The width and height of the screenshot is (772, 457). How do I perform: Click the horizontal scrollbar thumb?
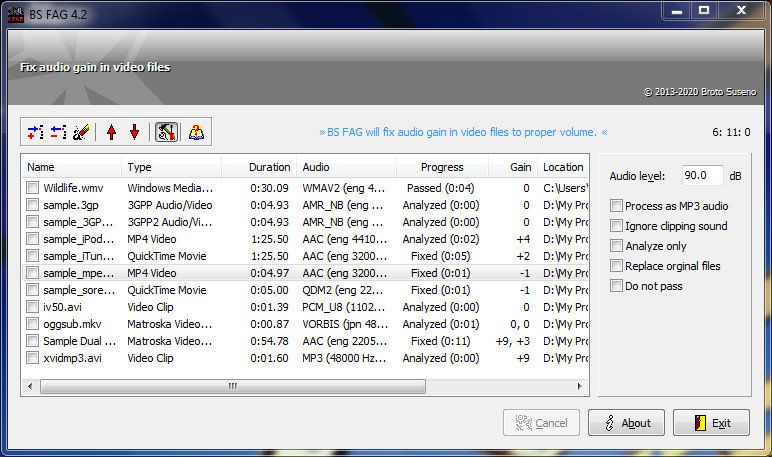(233, 386)
